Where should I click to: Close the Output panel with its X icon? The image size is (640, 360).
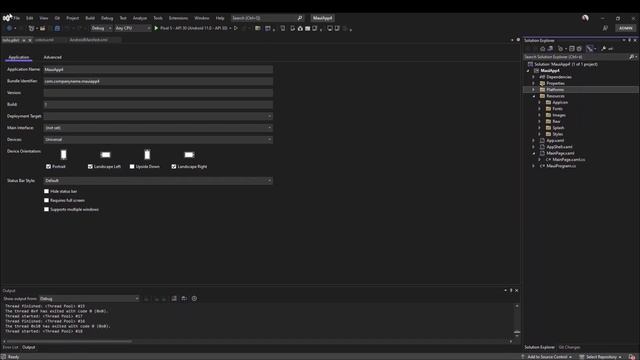[517, 290]
